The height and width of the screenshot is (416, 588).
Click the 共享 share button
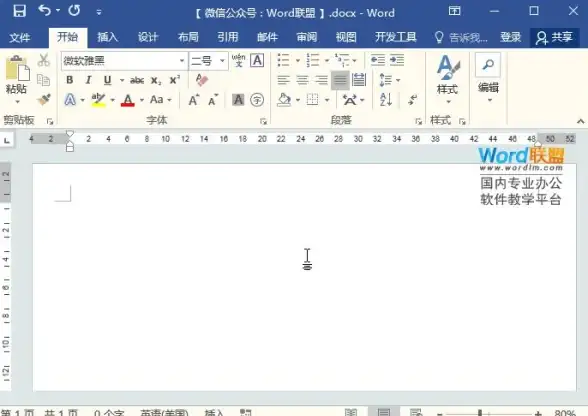(554, 38)
